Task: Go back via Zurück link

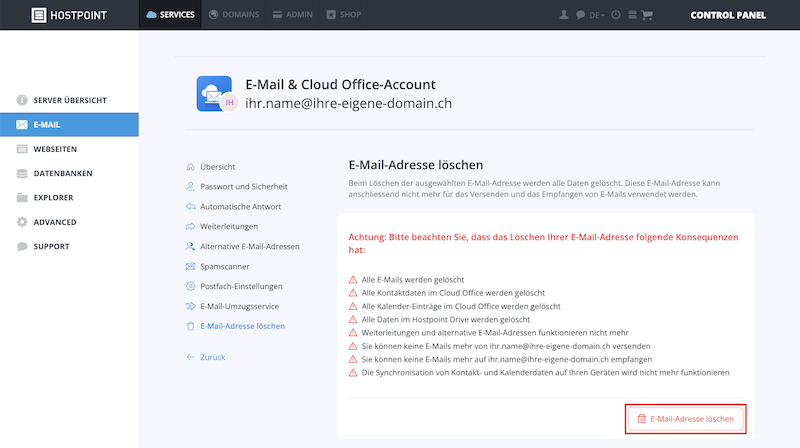Action: coord(212,357)
